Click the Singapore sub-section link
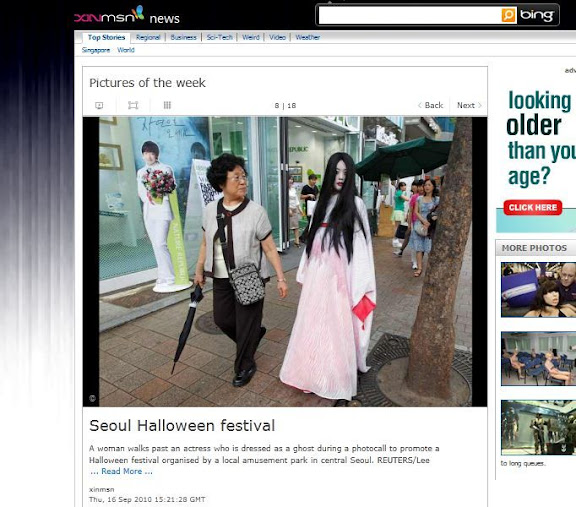The width and height of the screenshot is (576, 507). (x=96, y=50)
